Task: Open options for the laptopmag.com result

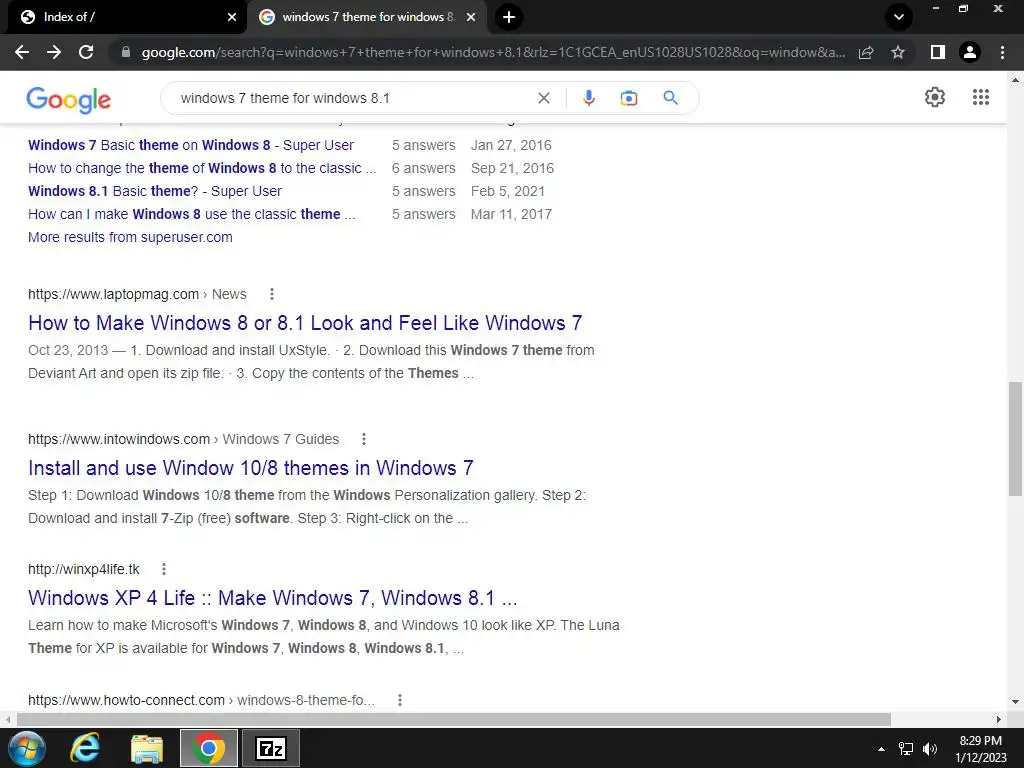Action: pyautogui.click(x=272, y=295)
